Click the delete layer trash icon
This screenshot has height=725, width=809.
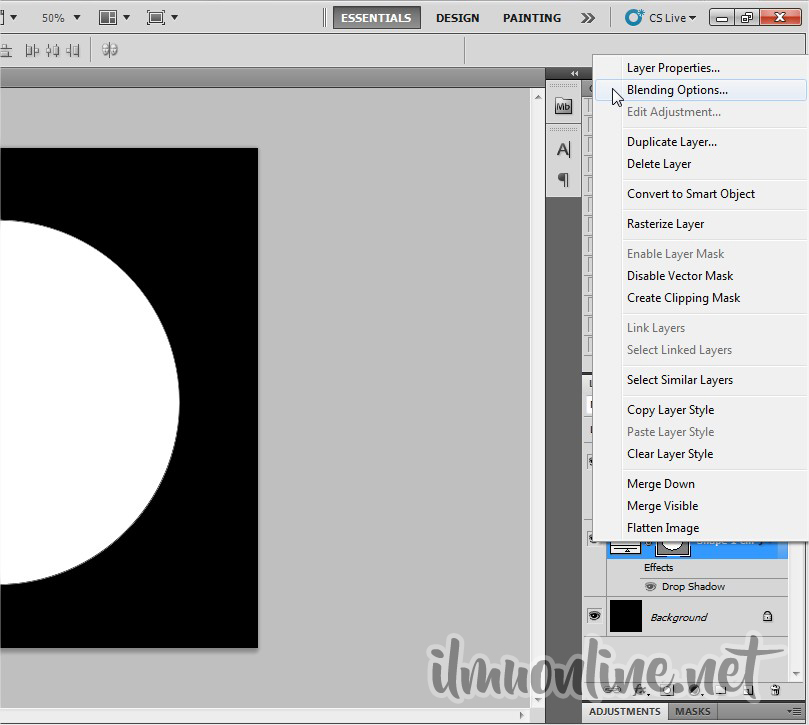[774, 690]
